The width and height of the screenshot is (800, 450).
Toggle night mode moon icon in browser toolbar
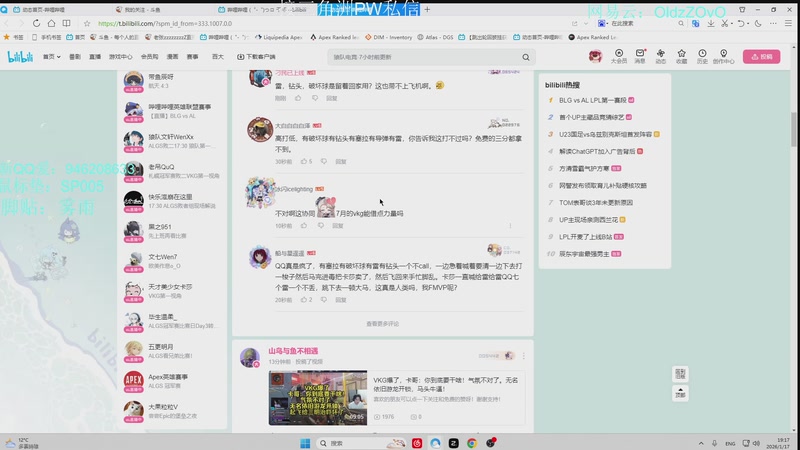coord(758,23)
